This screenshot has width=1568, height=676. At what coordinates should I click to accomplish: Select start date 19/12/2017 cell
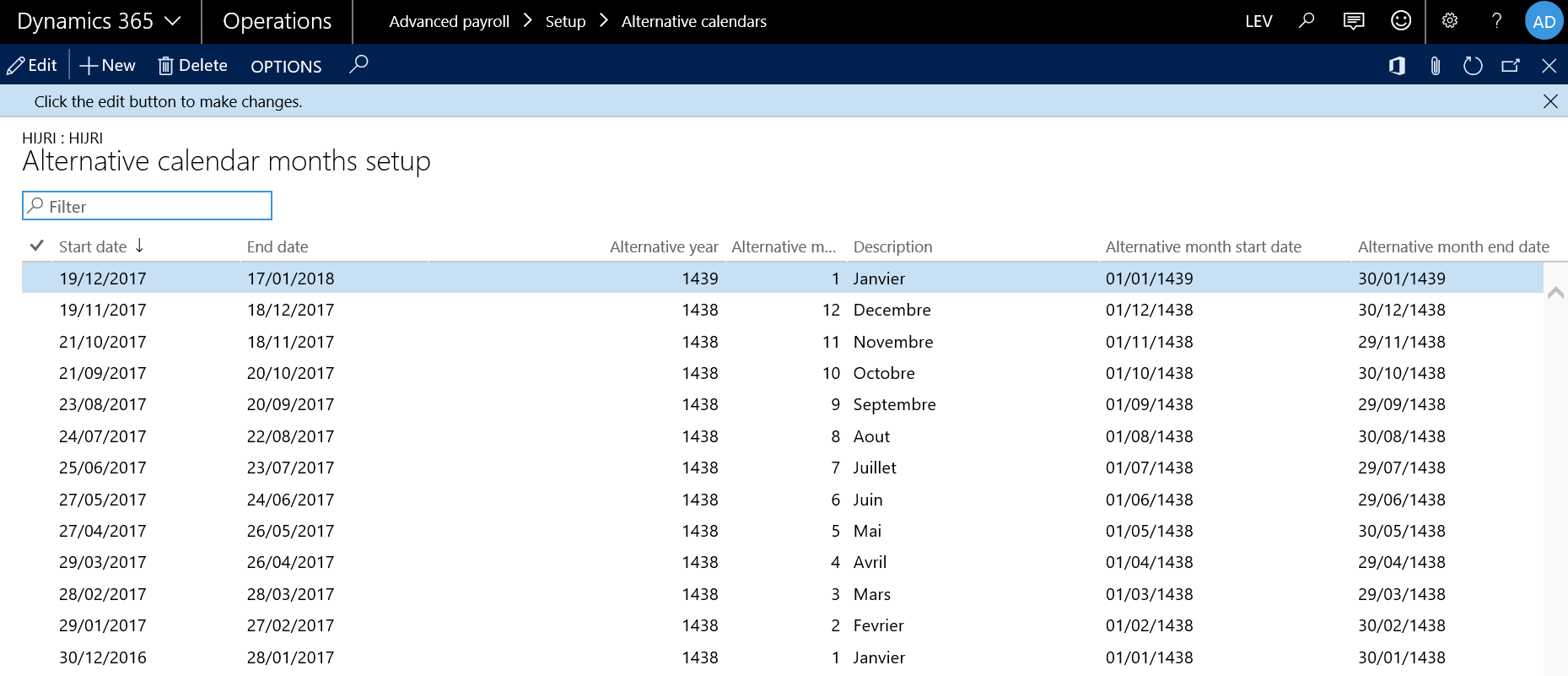click(x=103, y=279)
